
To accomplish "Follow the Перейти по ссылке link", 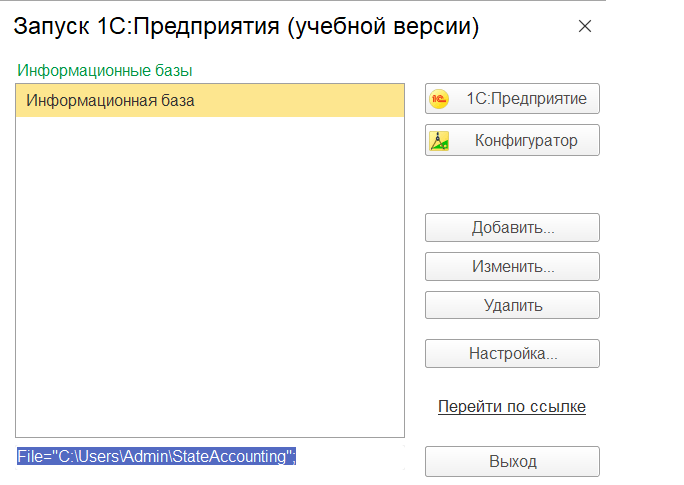I will (x=512, y=406).
